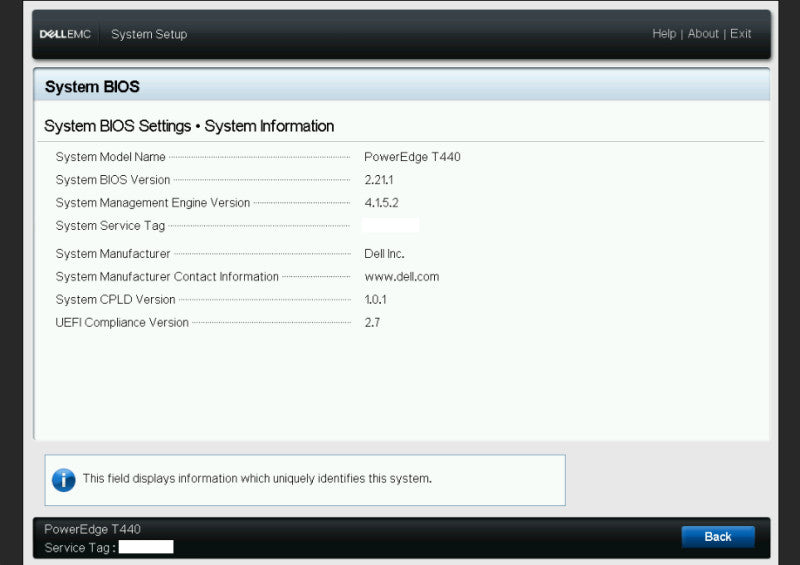Select the PowerEdge T440 model value

pyautogui.click(x=412, y=157)
